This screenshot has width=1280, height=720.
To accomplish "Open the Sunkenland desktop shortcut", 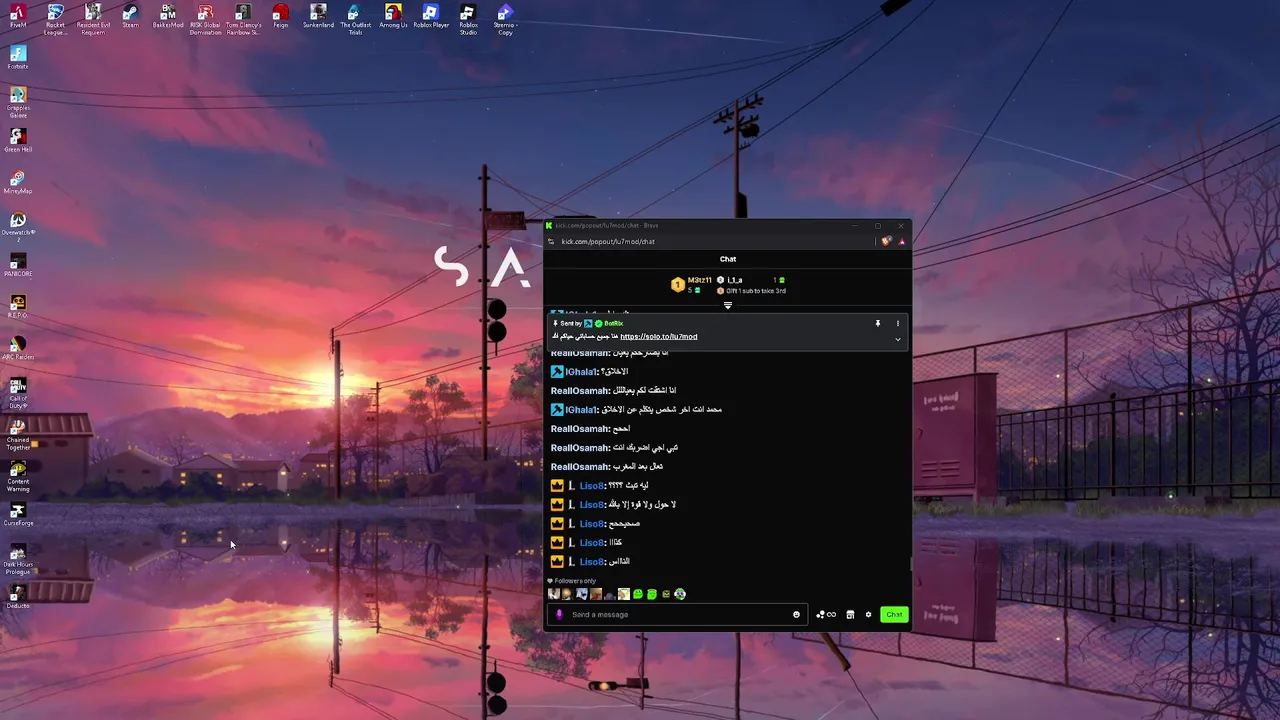I will pos(318,16).
